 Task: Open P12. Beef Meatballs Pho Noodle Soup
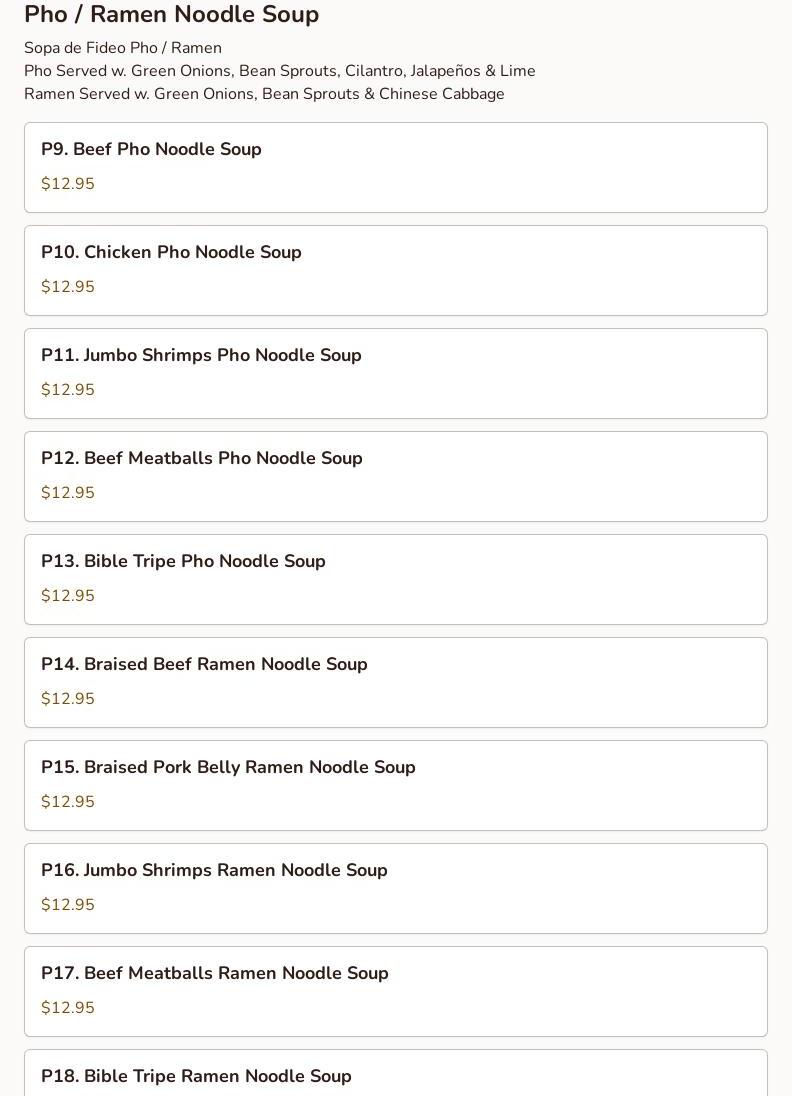[396, 477]
